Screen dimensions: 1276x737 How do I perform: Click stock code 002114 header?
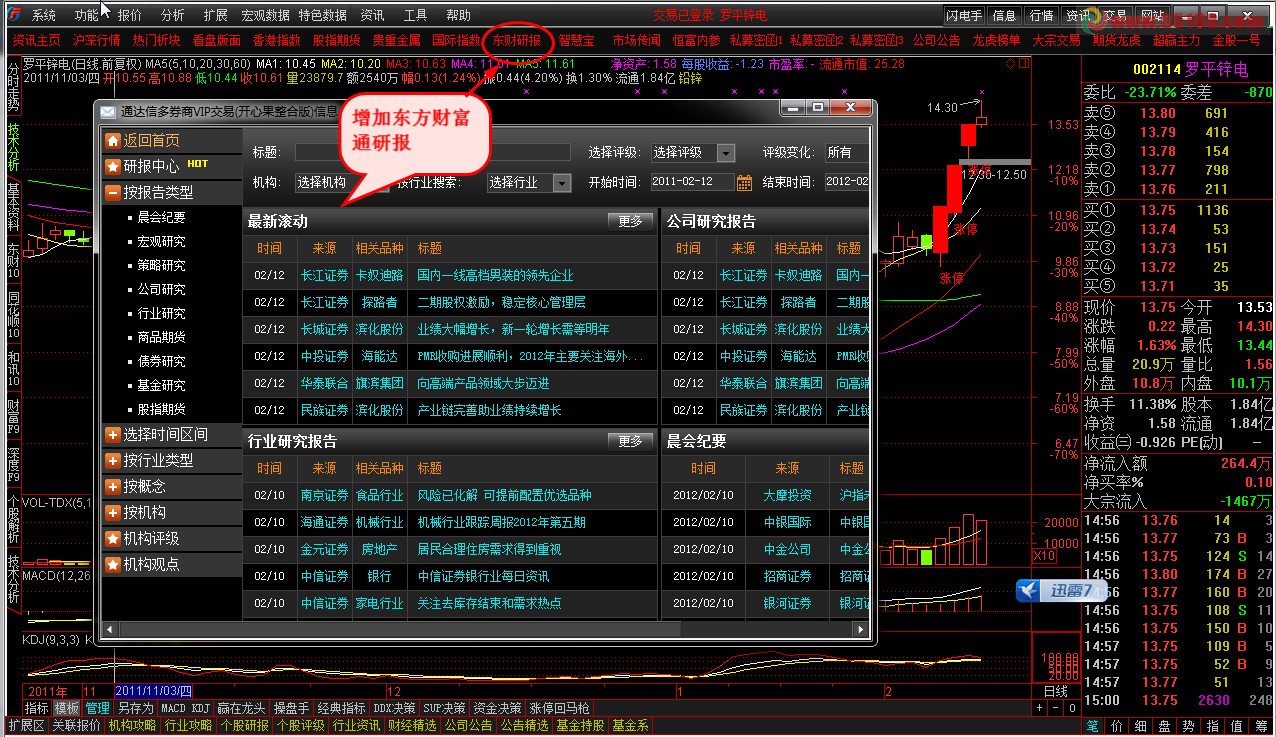(1157, 69)
